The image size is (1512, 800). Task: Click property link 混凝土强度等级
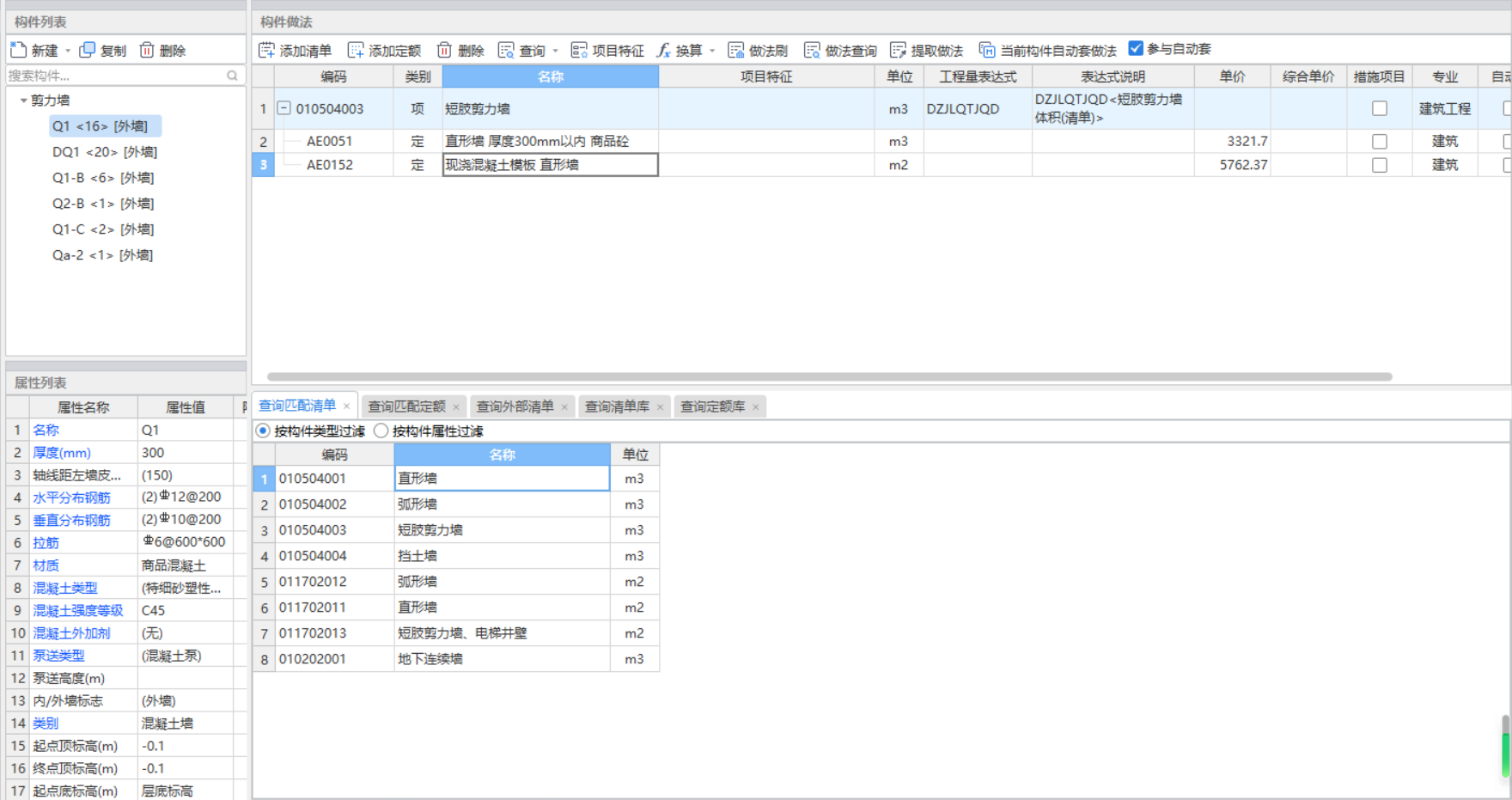tap(78, 611)
